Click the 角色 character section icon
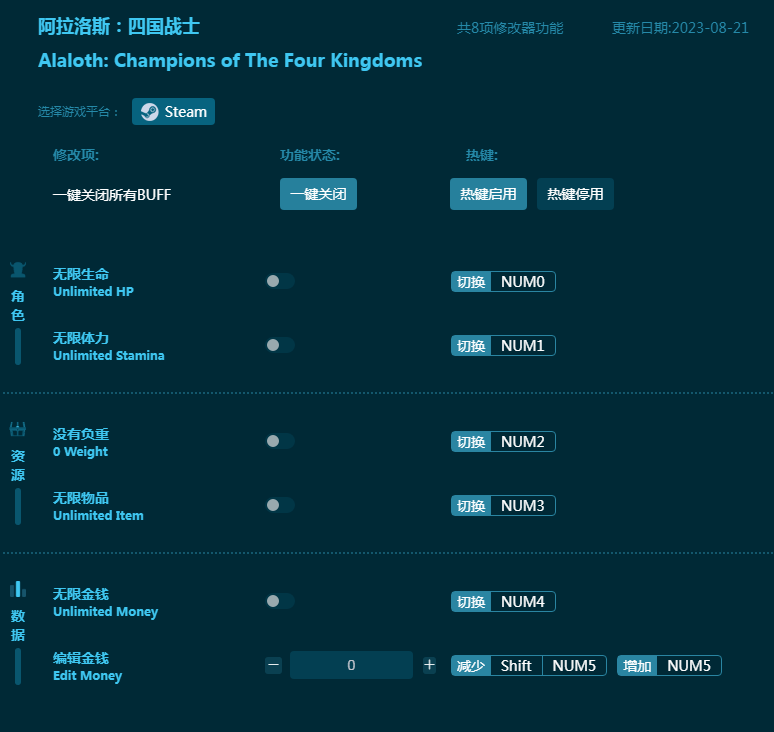Viewport: 774px width, 732px height. [18, 270]
